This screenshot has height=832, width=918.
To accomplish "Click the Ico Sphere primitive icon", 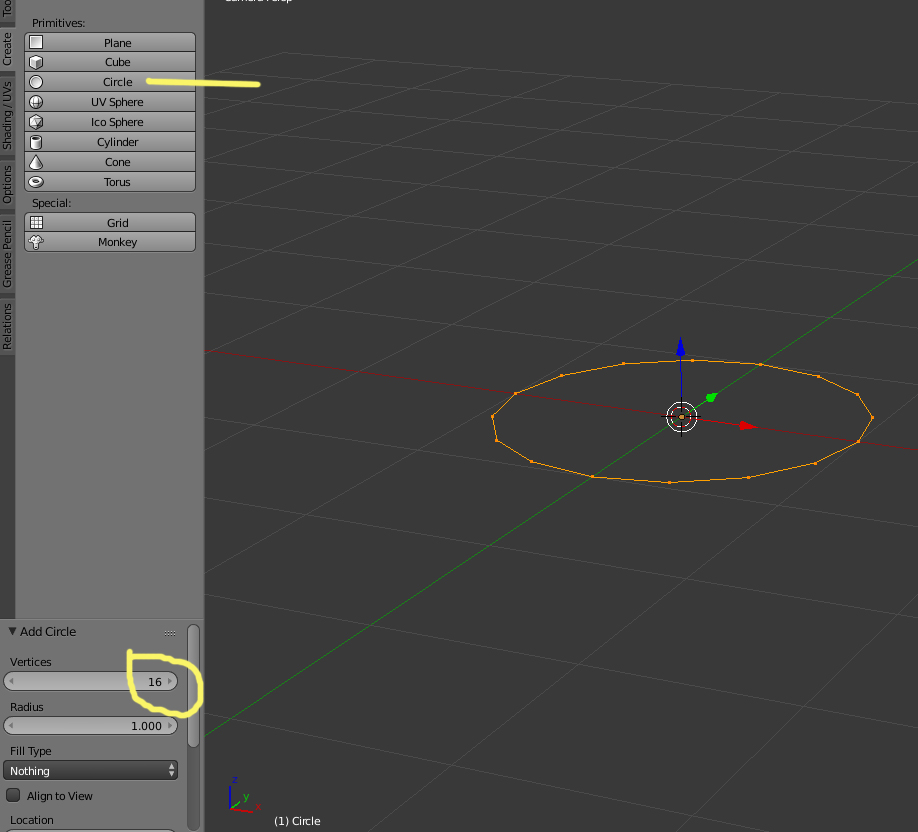I will [36, 122].
